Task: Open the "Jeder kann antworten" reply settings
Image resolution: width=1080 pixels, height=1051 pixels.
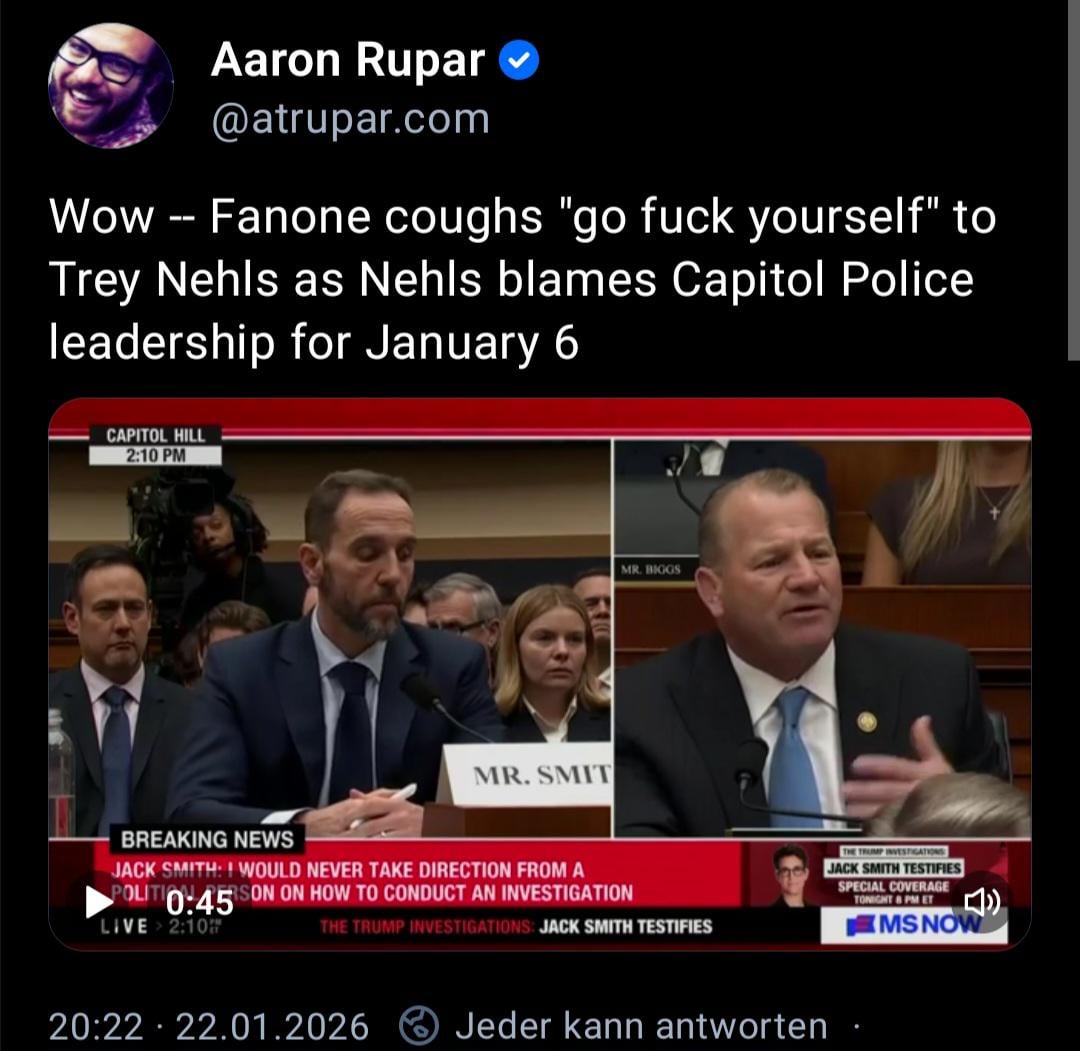Action: [x=641, y=1026]
